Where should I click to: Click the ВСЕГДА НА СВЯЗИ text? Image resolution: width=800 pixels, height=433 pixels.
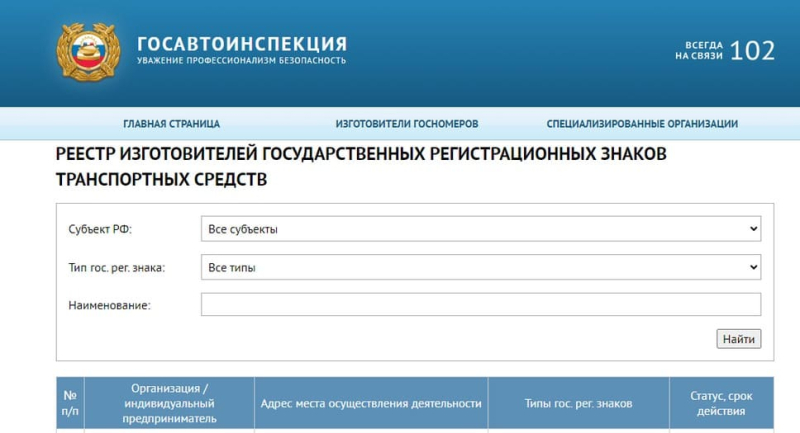[x=699, y=50]
